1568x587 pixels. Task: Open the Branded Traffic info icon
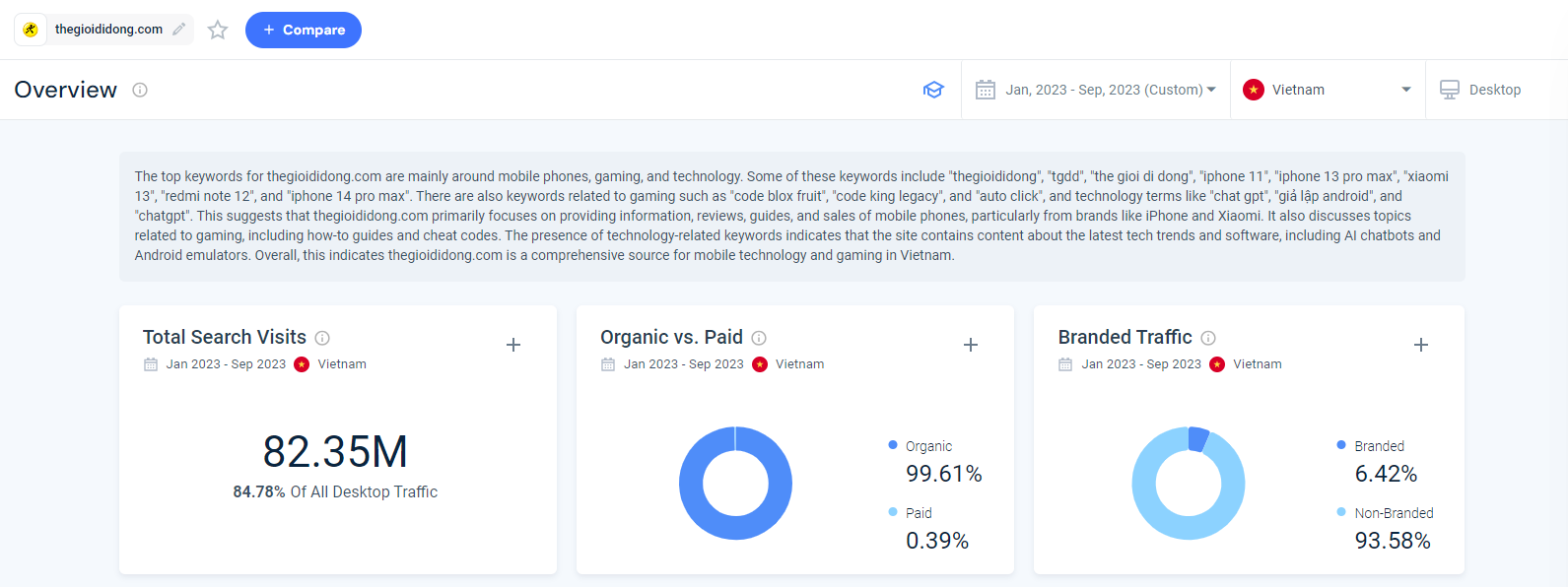1208,338
